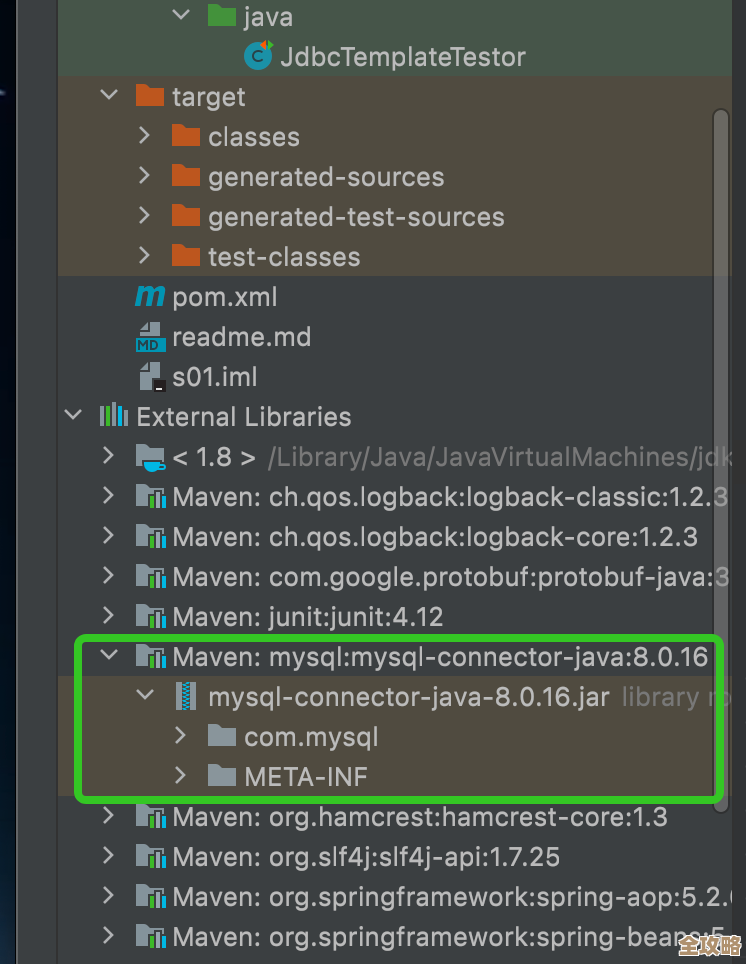The height and width of the screenshot is (964, 746).
Task: Click the JDK 1.8 cup folder icon
Action: (150, 457)
